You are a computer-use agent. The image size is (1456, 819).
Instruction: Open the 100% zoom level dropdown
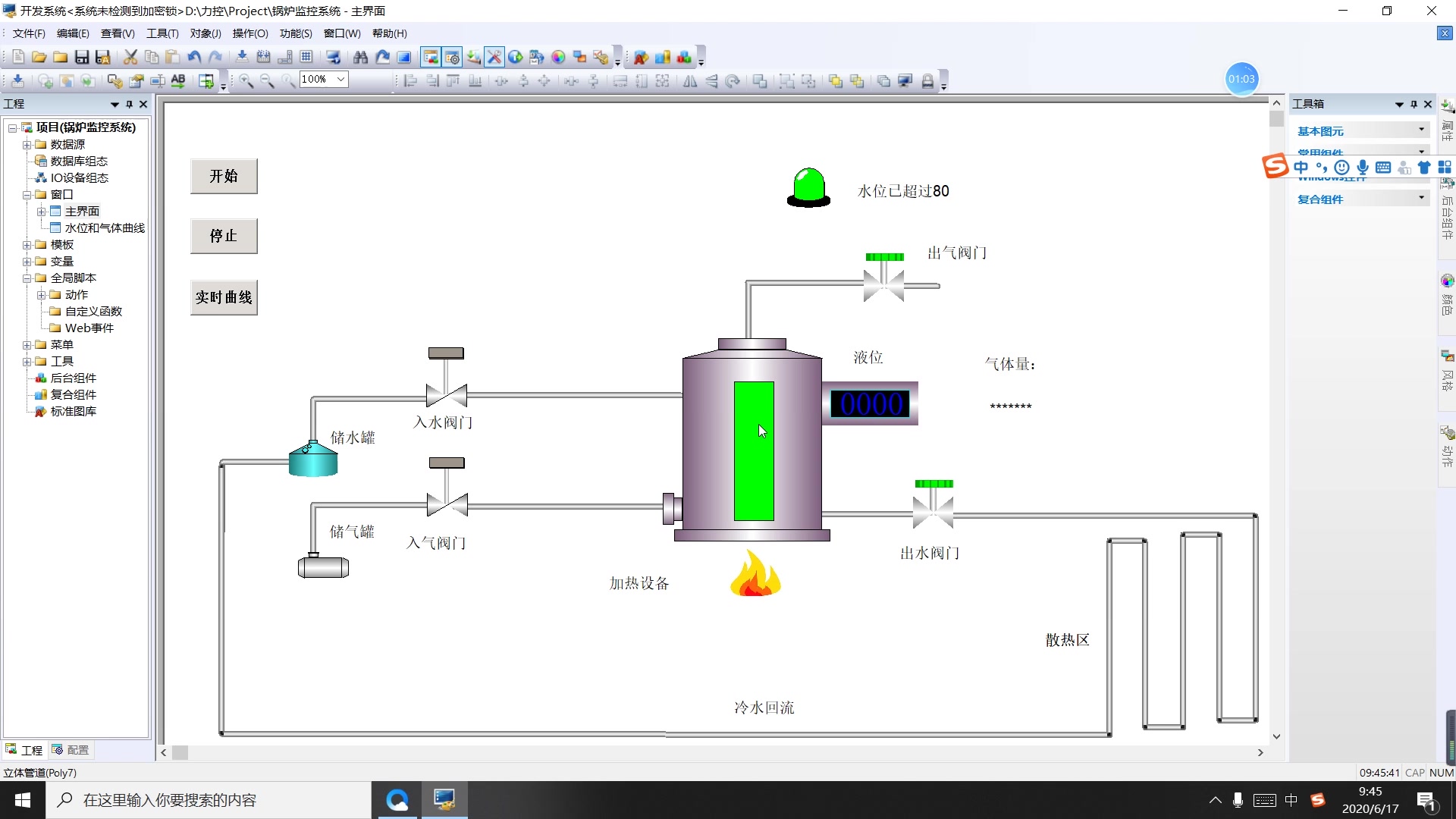[x=340, y=79]
